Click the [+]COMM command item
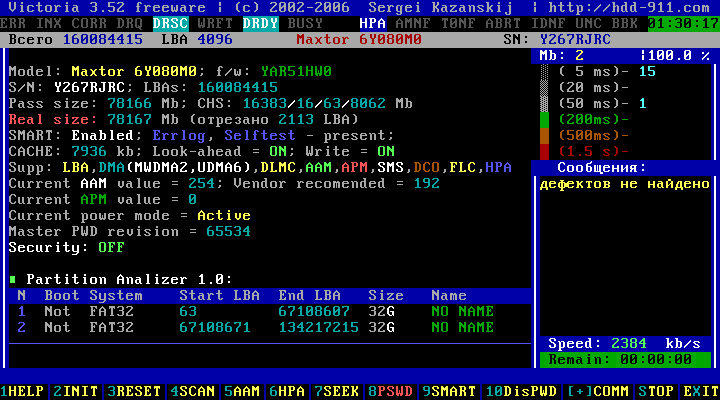The height and width of the screenshot is (400, 720). (x=597, y=391)
